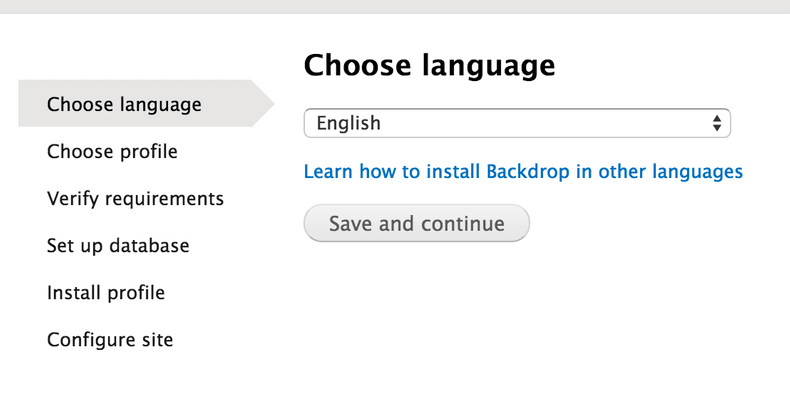Click the up-down arrows icon on language select
This screenshot has width=790, height=405.
pyautogui.click(x=716, y=123)
